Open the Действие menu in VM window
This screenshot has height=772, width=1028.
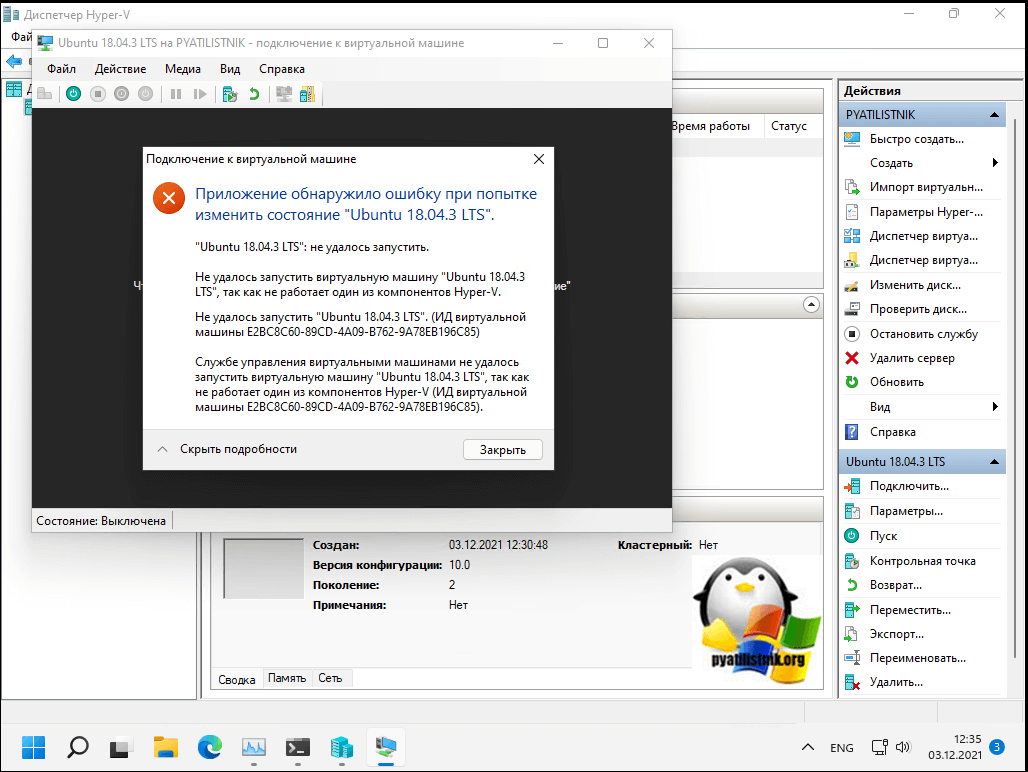(120, 69)
